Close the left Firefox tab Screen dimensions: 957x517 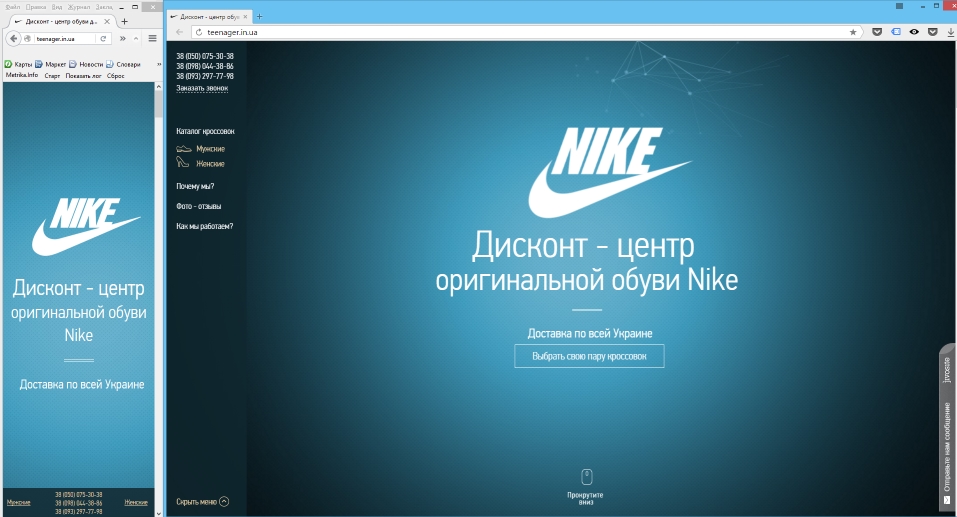(107, 21)
